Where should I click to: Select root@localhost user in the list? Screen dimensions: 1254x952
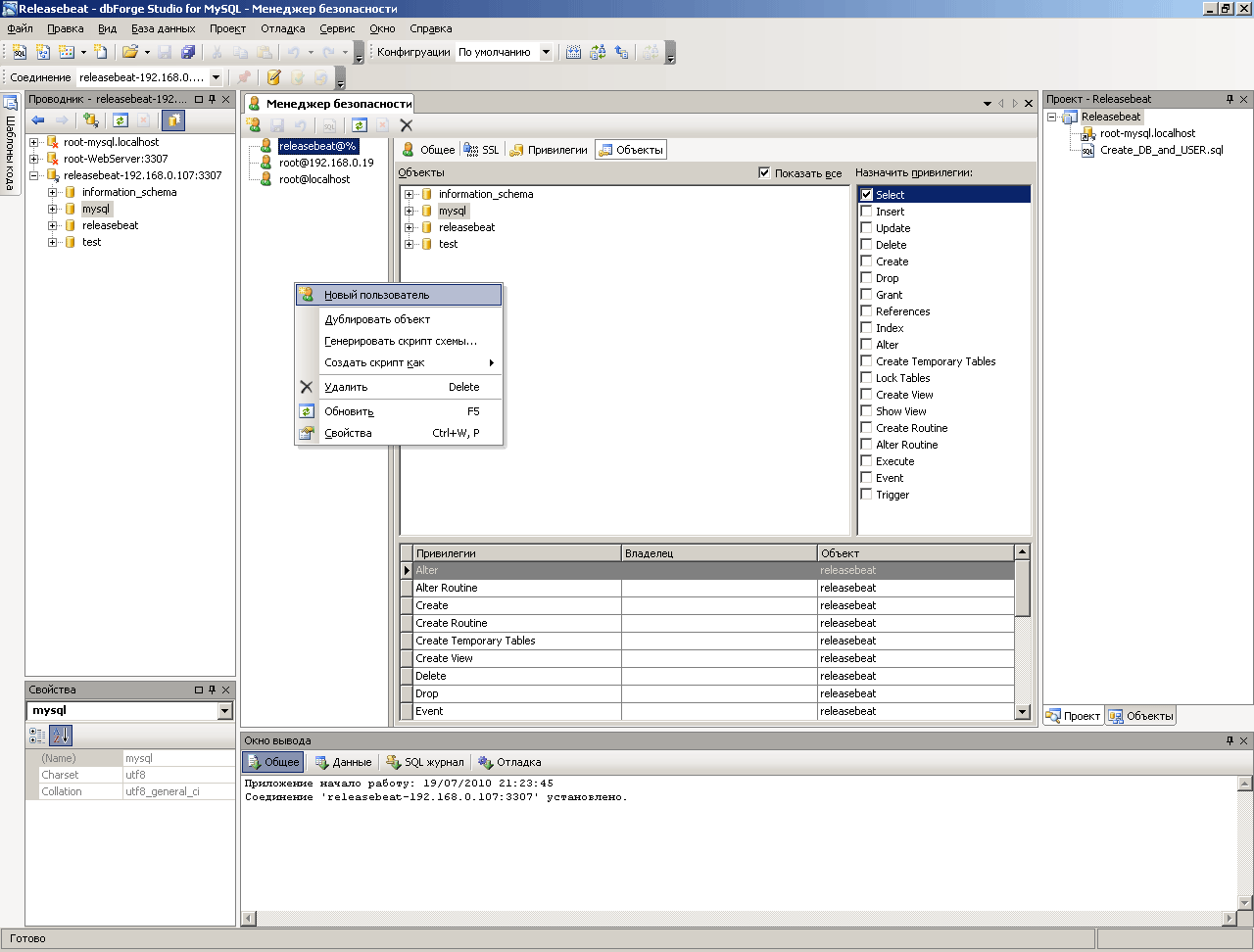pyautogui.click(x=313, y=179)
